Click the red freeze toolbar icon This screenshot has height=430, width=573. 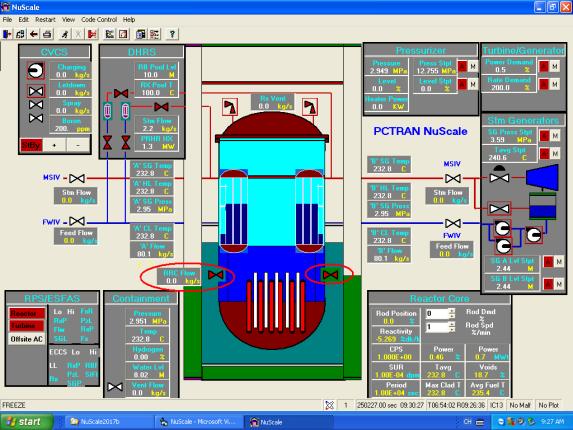coord(92,34)
